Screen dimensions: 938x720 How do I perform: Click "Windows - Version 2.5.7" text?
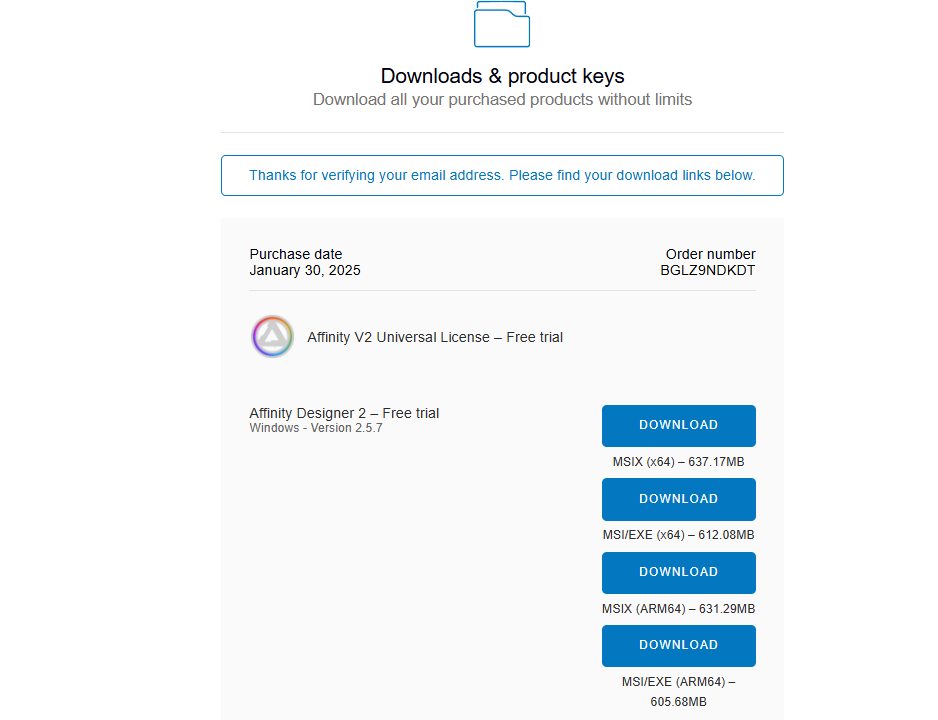pyautogui.click(x=316, y=428)
